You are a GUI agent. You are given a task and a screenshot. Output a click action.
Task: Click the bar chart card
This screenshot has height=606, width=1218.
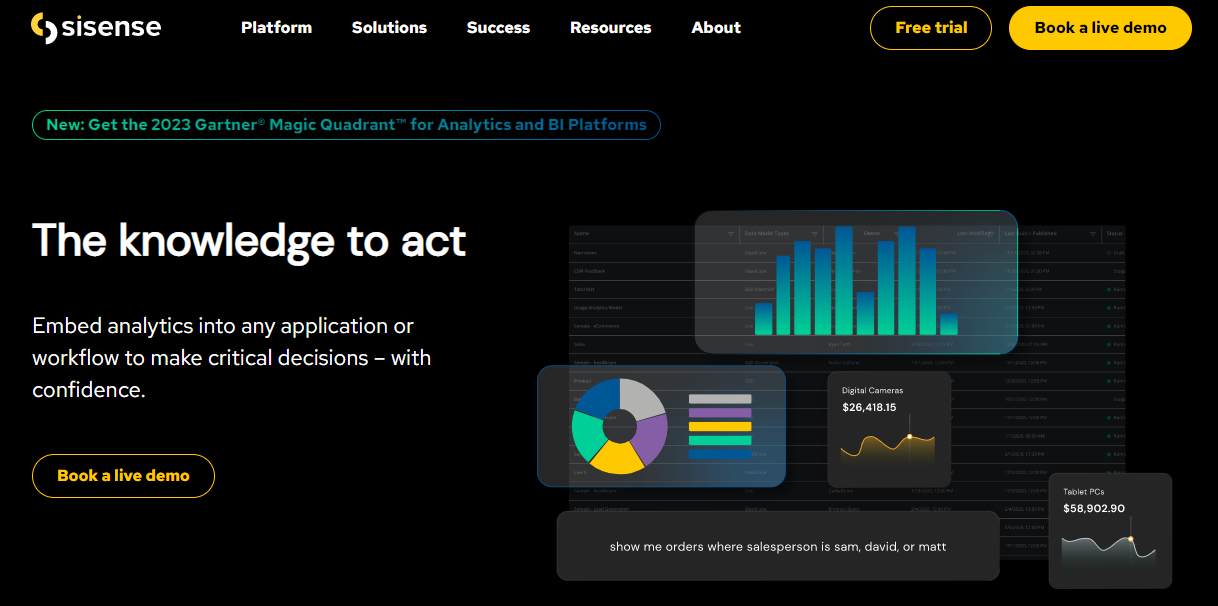tap(856, 281)
